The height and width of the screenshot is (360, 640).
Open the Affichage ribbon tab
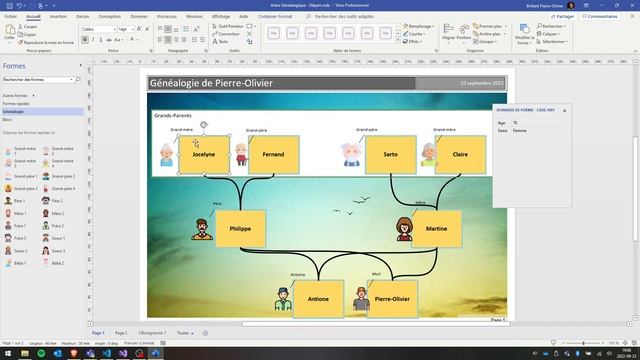(221, 17)
